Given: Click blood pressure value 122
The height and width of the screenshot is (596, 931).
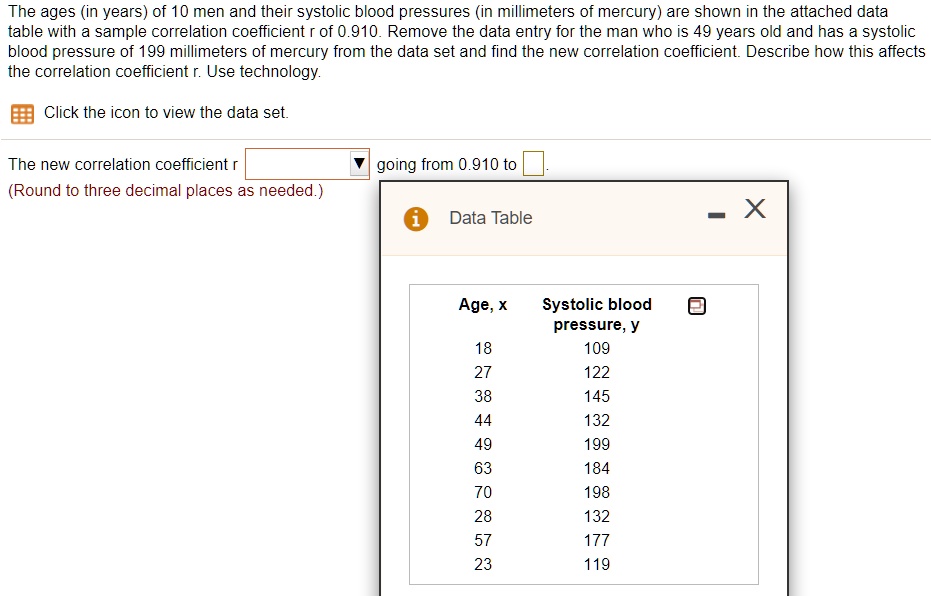Looking at the screenshot, I should 597,372.
